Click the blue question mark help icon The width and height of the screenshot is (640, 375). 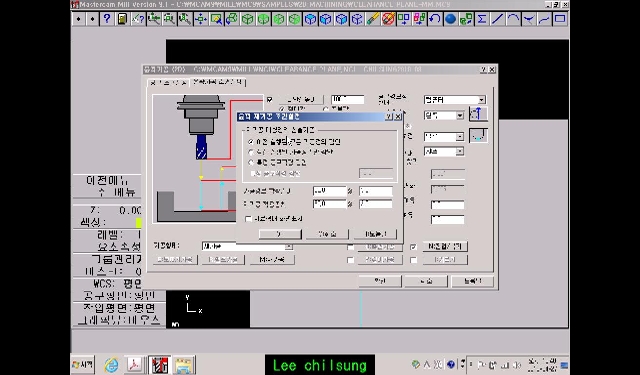[x=107, y=19]
